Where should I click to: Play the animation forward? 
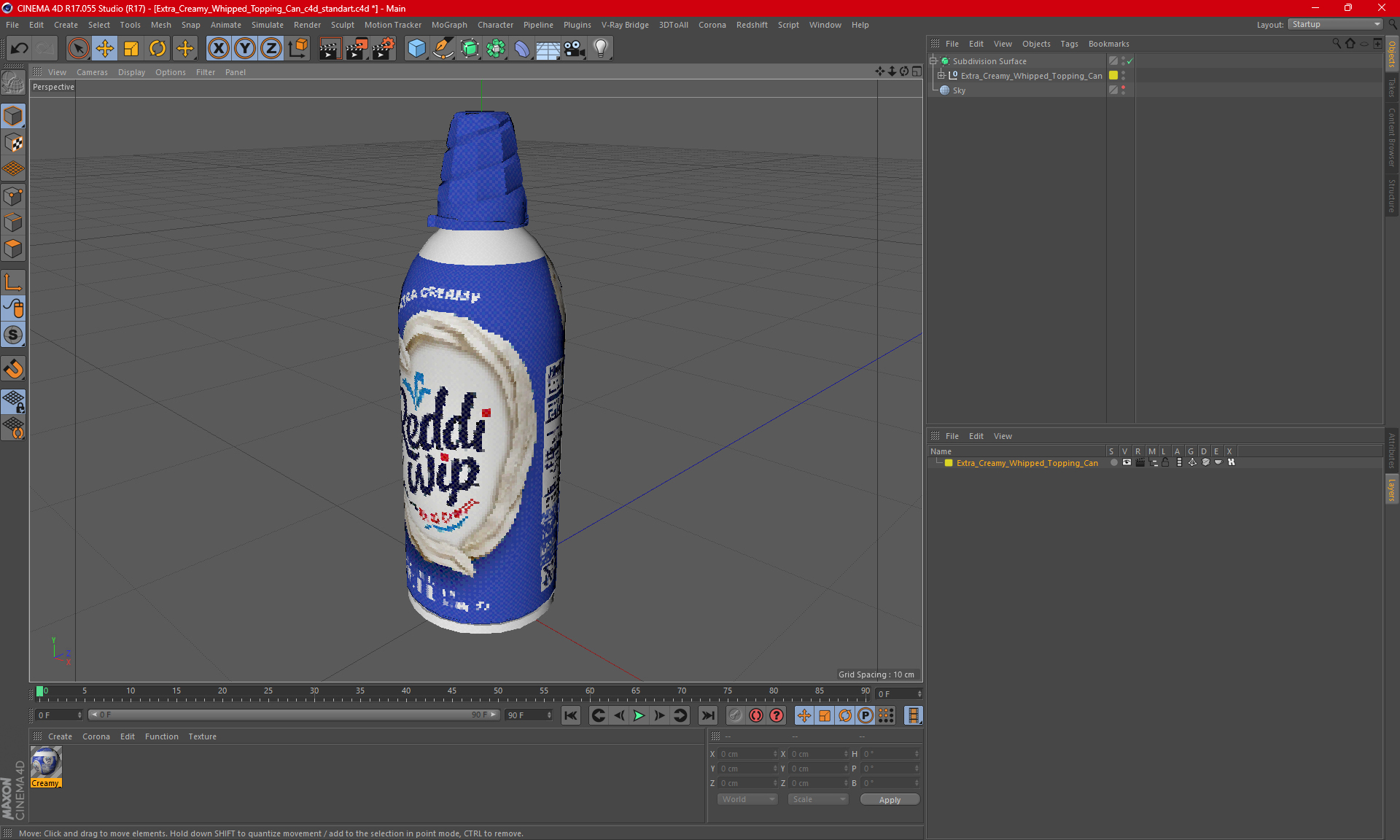point(639,715)
